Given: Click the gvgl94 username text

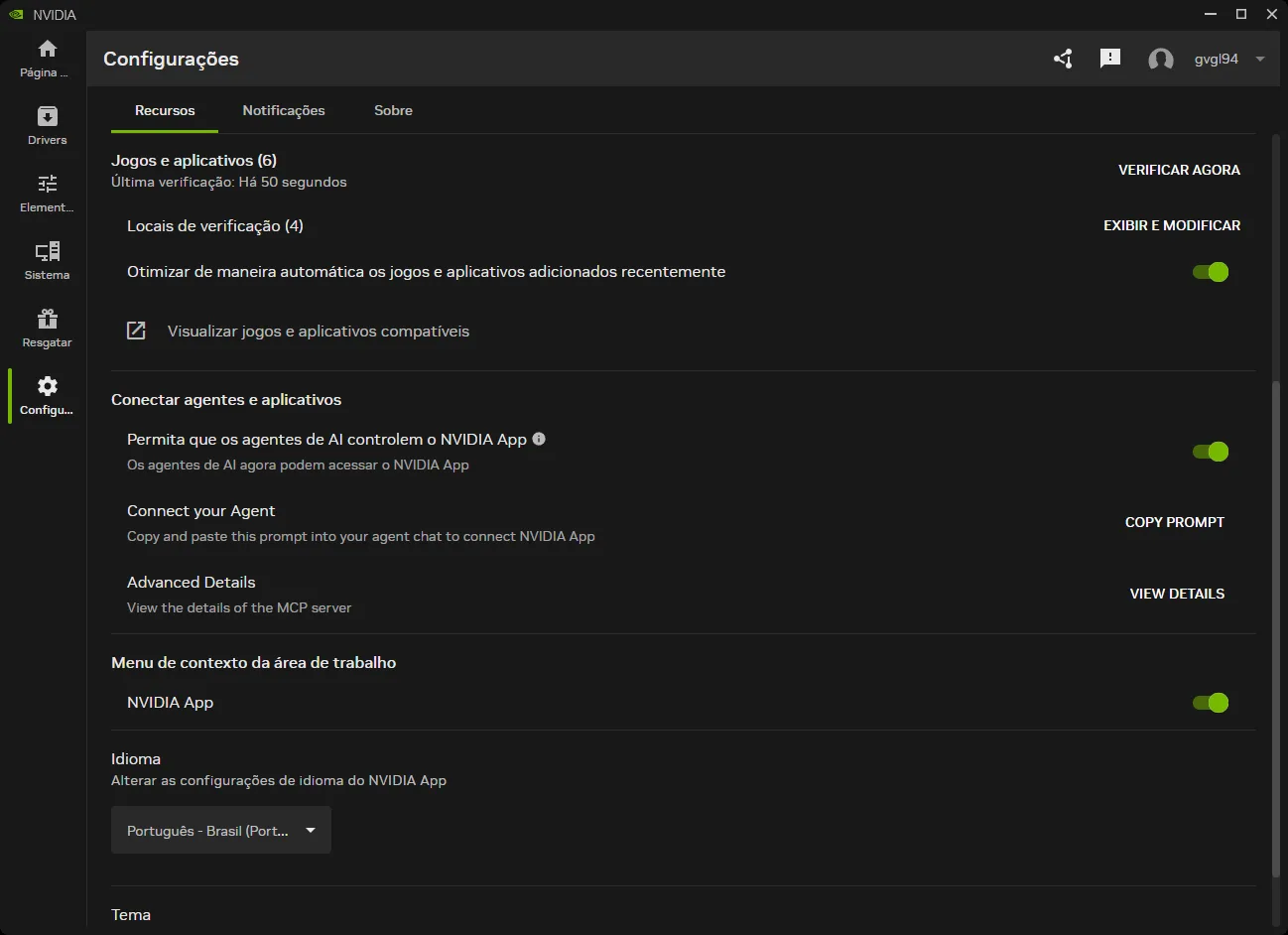Looking at the screenshot, I should click(1216, 59).
